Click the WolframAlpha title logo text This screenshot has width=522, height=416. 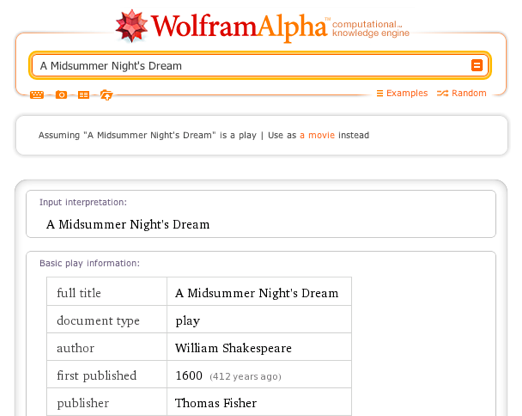pyautogui.click(x=239, y=27)
